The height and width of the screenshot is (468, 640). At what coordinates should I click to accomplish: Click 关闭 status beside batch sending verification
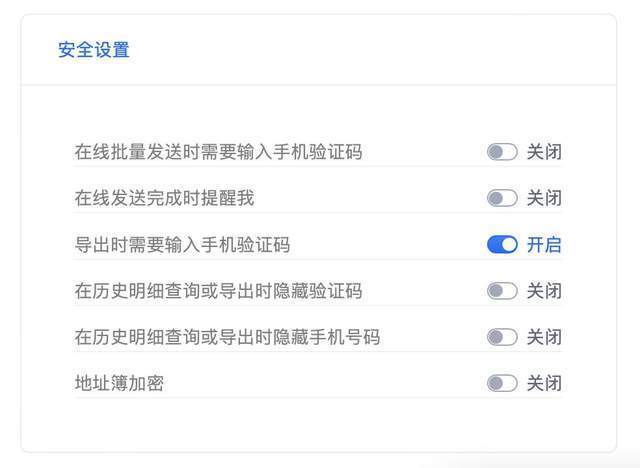[544, 152]
